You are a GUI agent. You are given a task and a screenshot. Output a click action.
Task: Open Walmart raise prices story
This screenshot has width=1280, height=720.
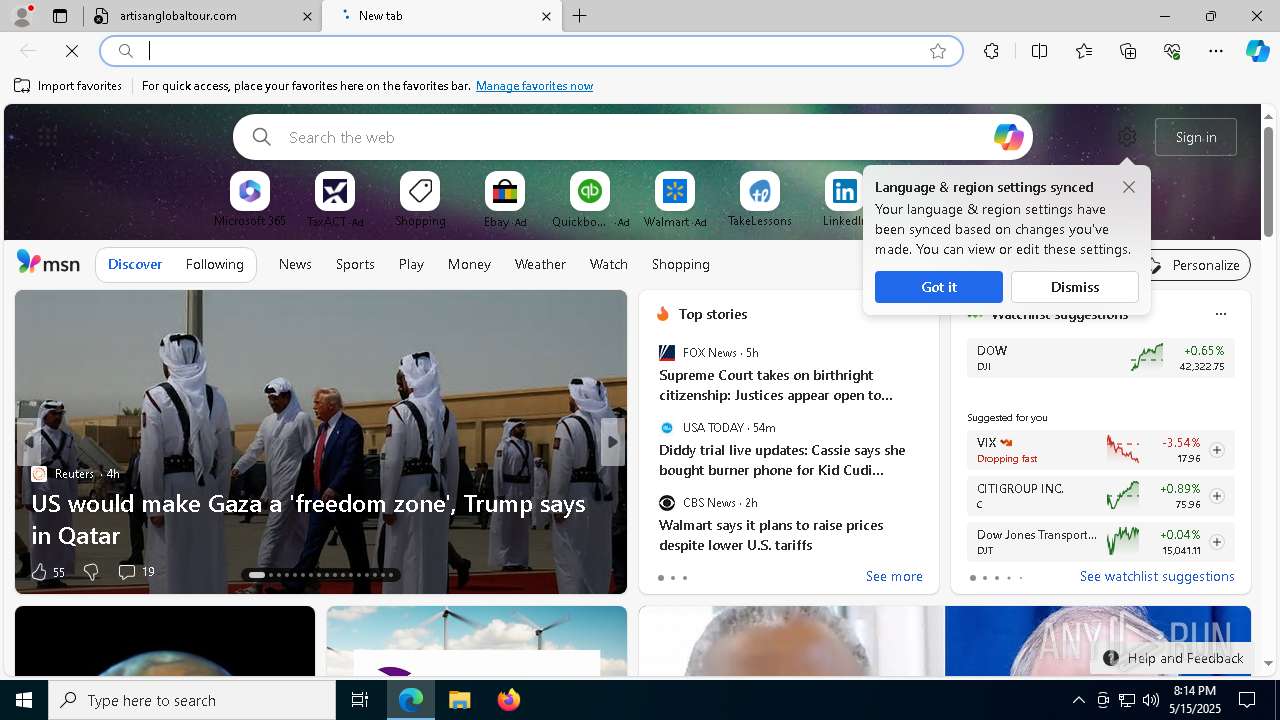tap(771, 535)
